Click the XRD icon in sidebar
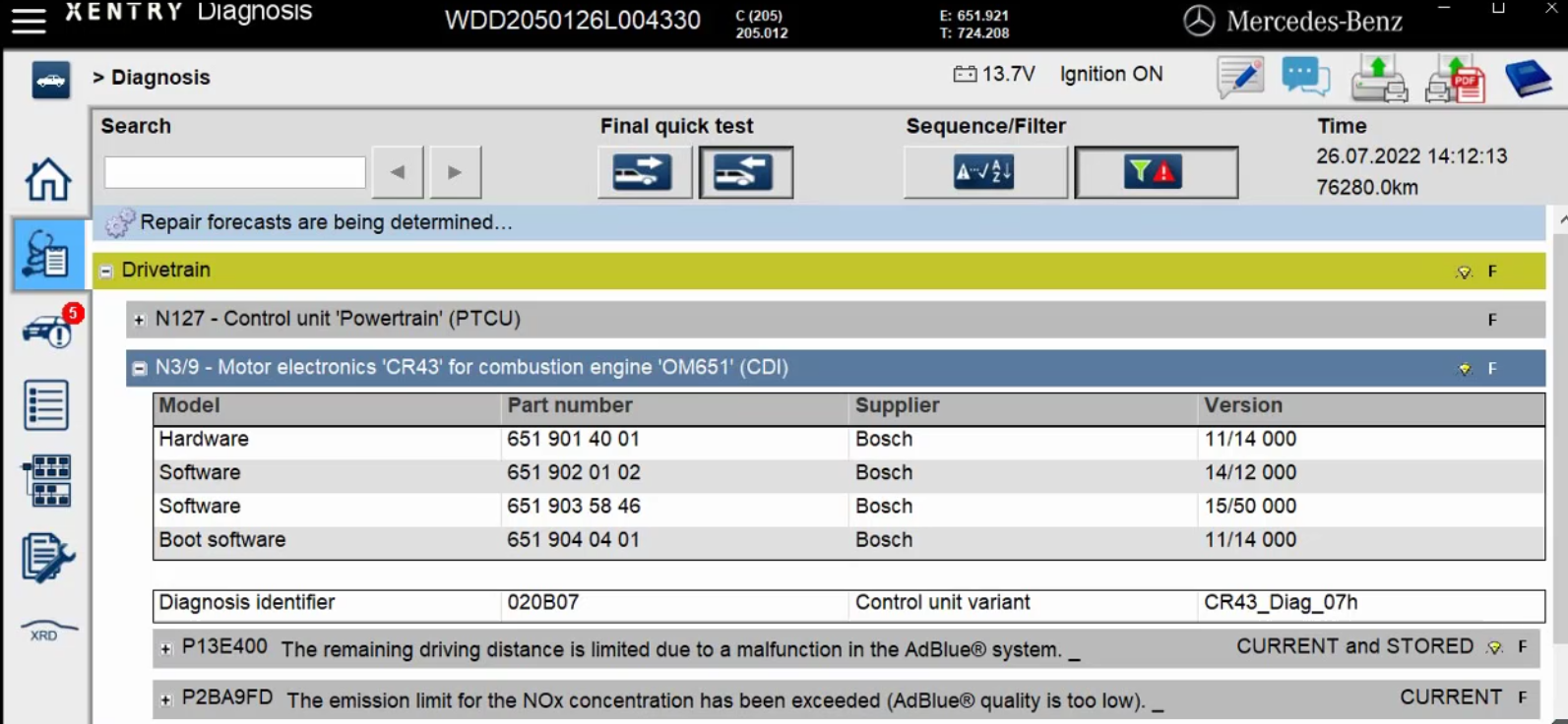This screenshot has height=724, width=1568. pyautogui.click(x=46, y=631)
